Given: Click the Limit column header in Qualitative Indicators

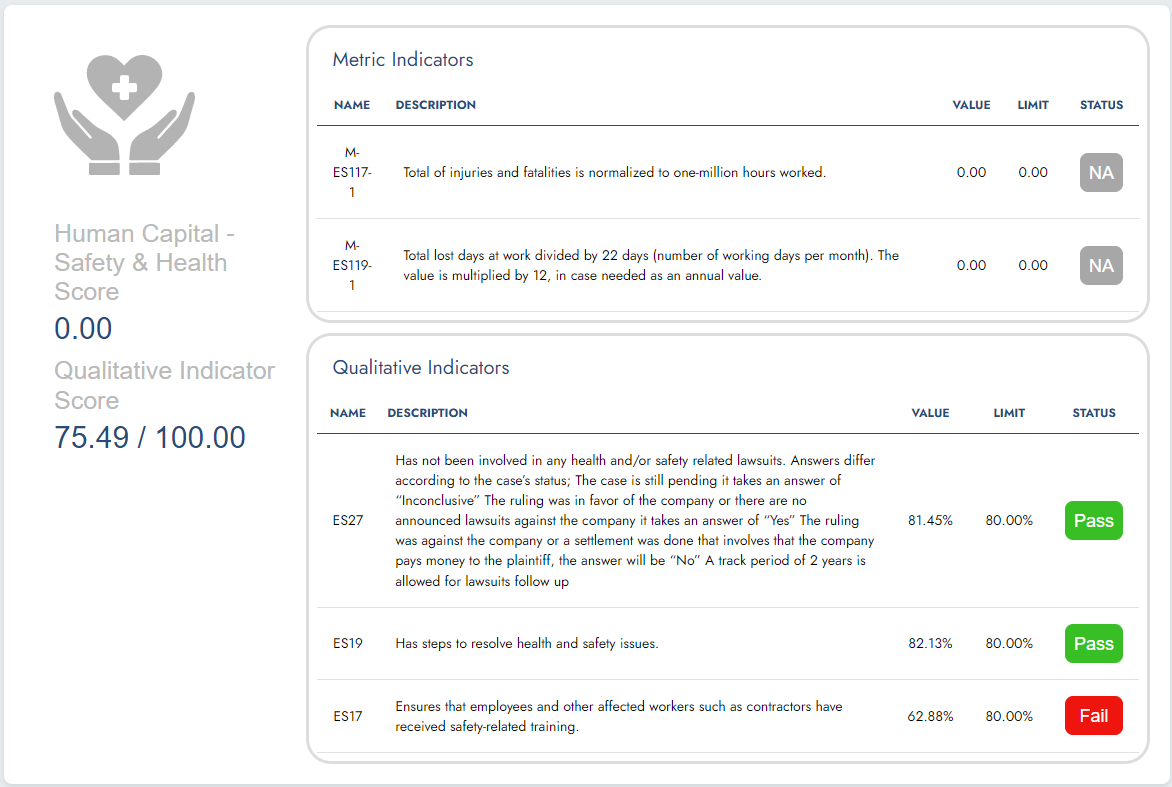Looking at the screenshot, I should [1009, 413].
